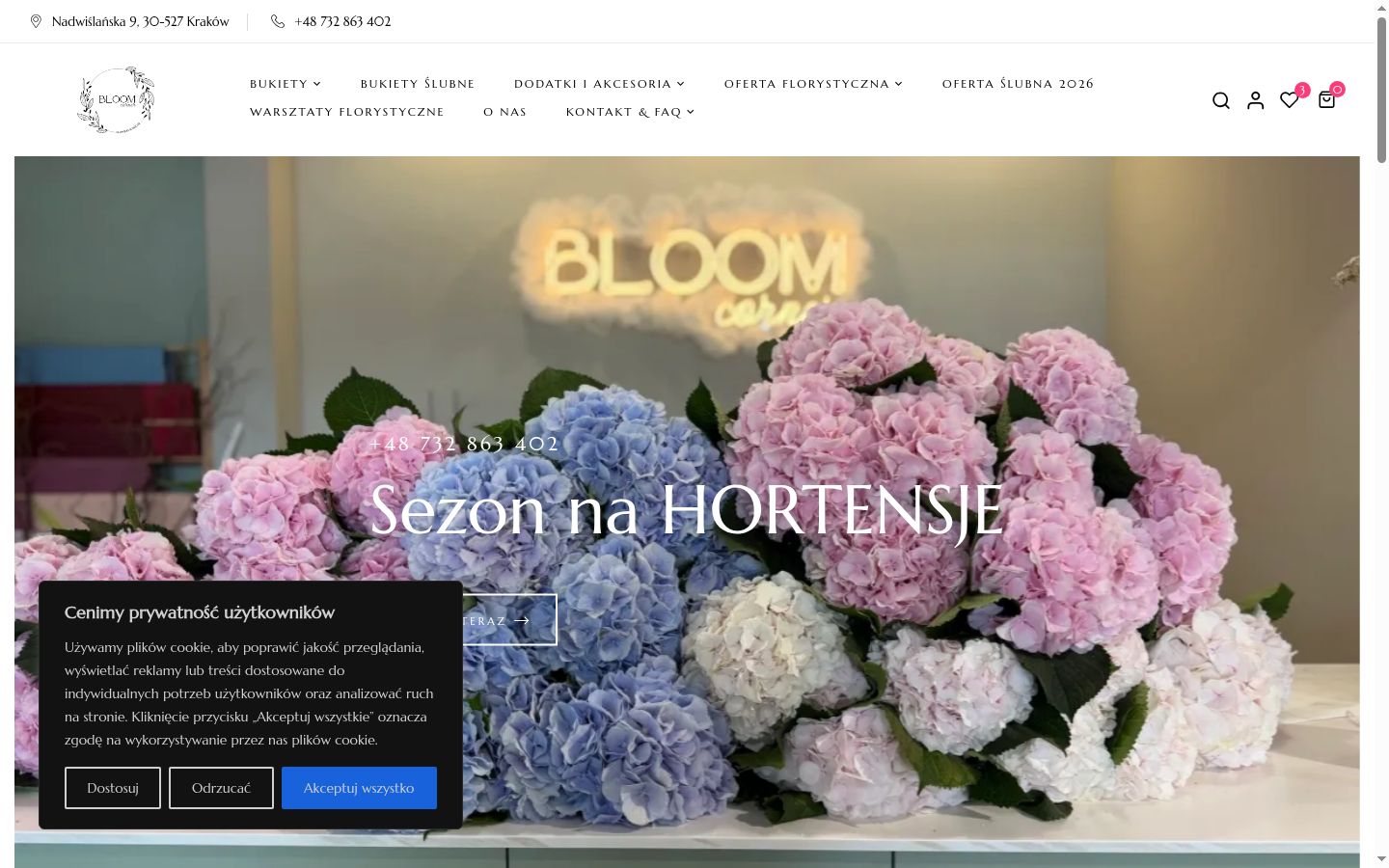
Task: Open the Warsztaty Florystyczne menu item
Action: [x=347, y=112]
